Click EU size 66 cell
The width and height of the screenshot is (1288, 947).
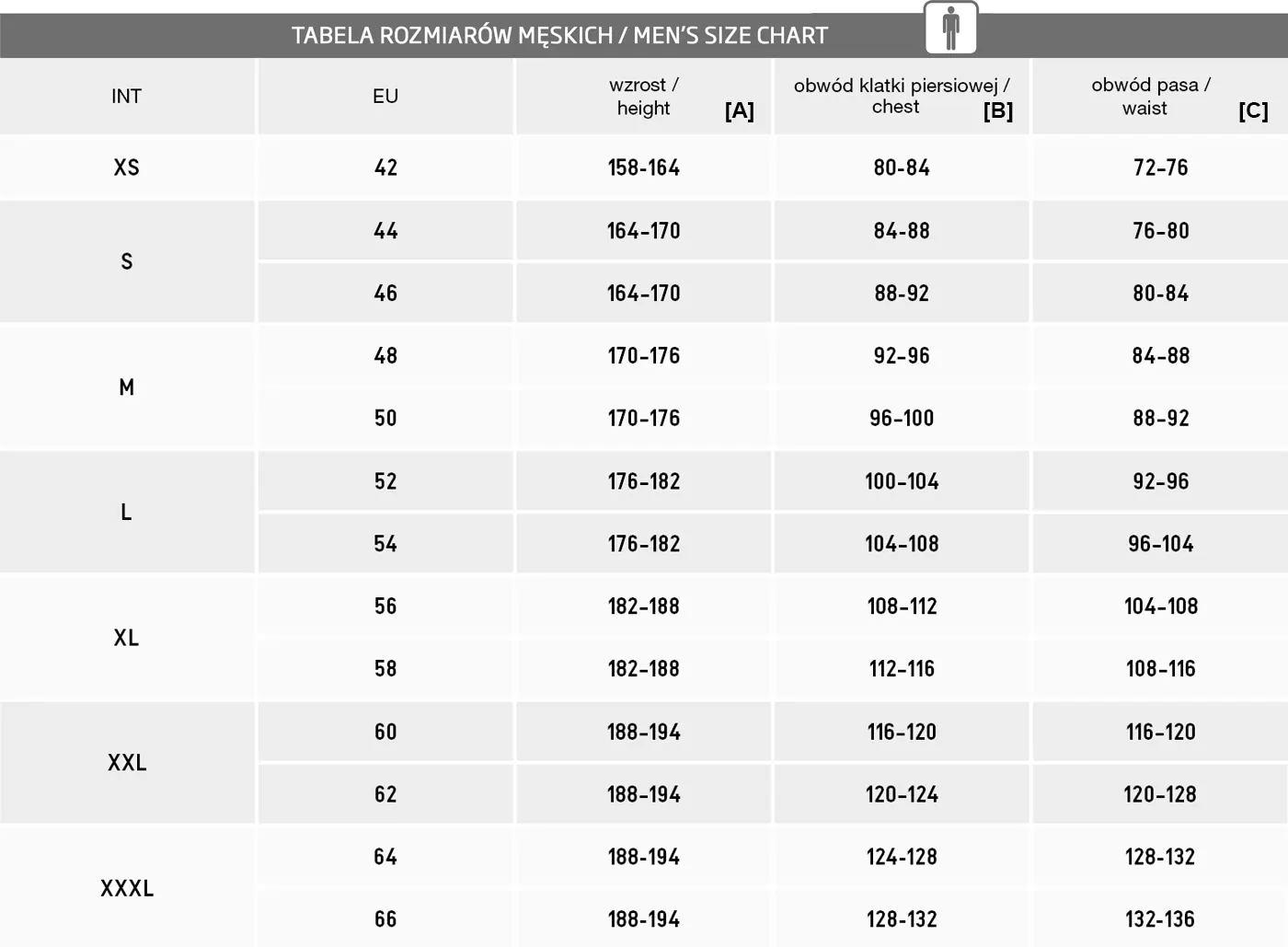[385, 918]
